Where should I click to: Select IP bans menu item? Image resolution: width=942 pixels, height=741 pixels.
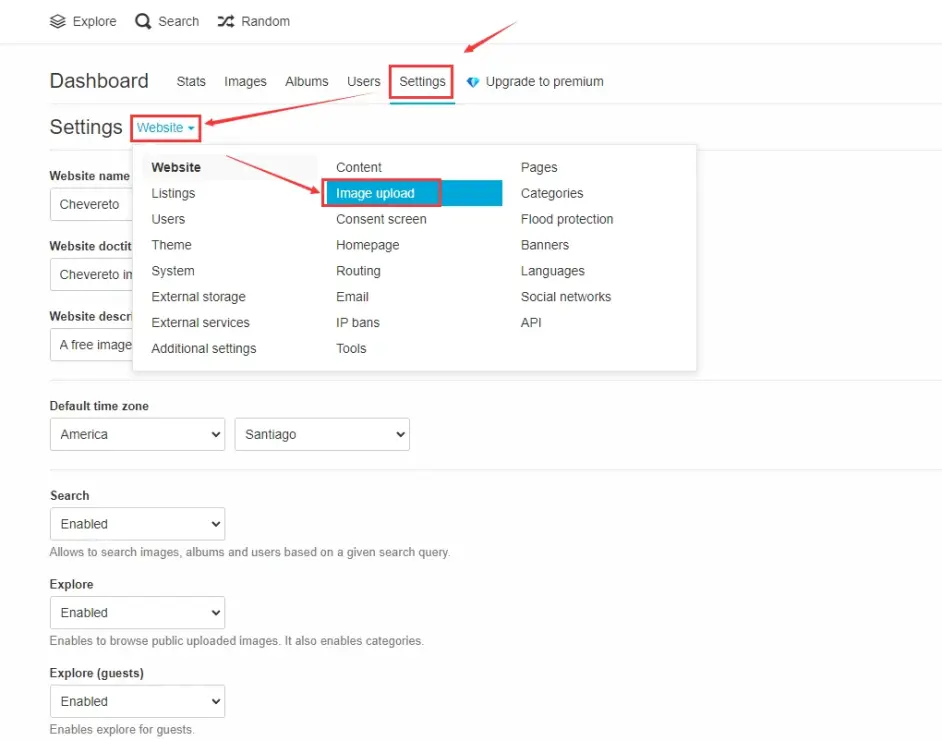[358, 323]
